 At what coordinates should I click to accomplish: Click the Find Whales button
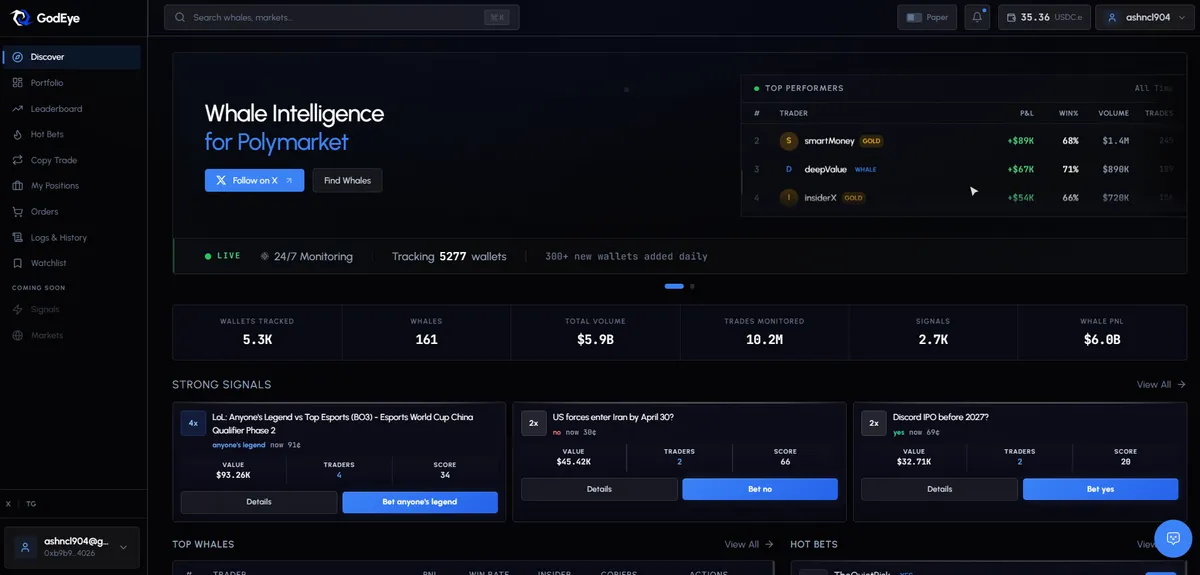[347, 180]
